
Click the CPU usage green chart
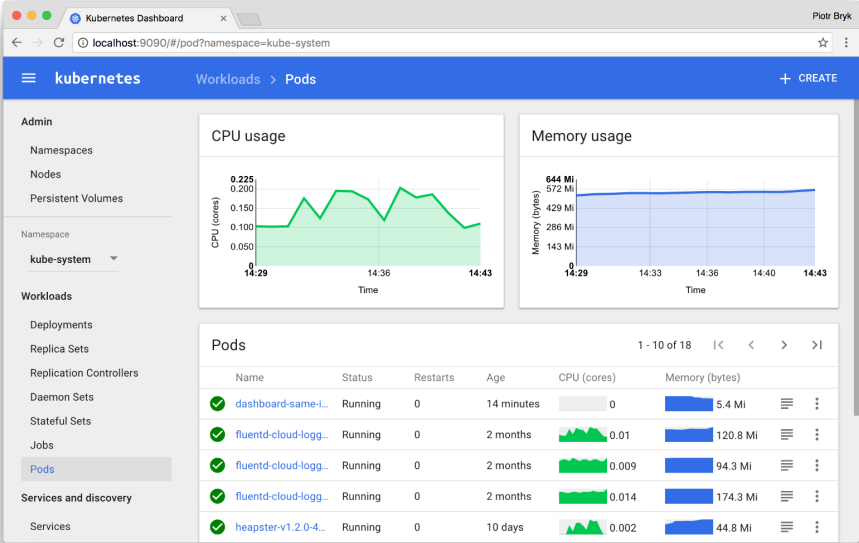click(x=368, y=227)
